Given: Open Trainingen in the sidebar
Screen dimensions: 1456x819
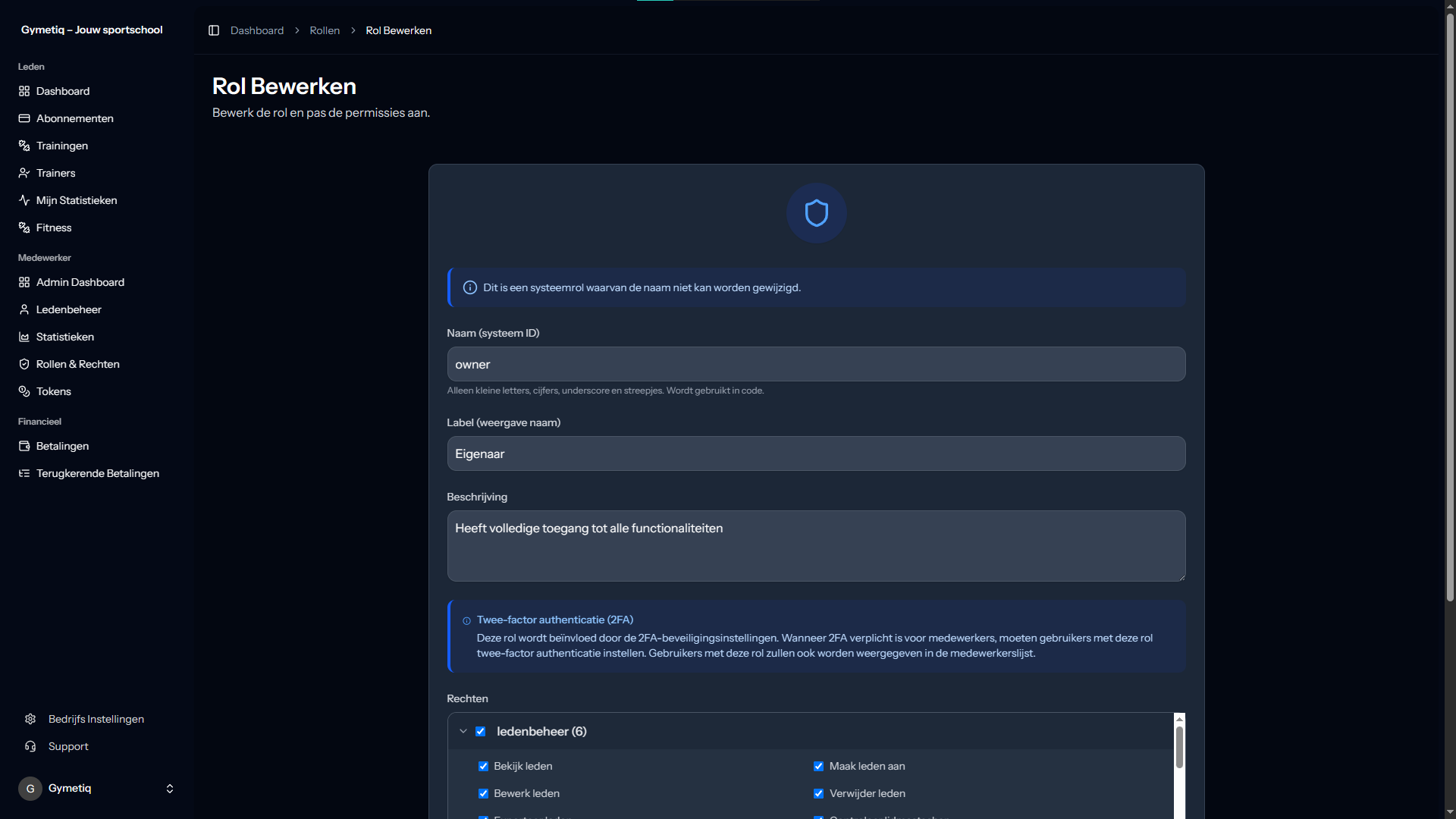Looking at the screenshot, I should coord(97,146).
